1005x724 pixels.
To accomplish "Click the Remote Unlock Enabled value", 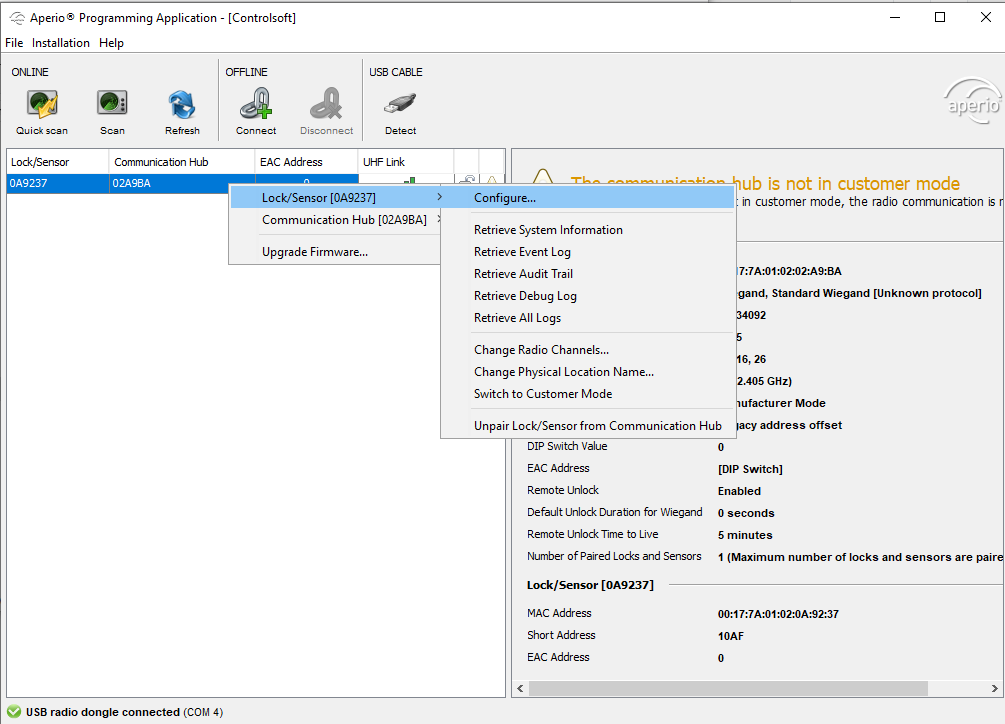I will coord(739,491).
